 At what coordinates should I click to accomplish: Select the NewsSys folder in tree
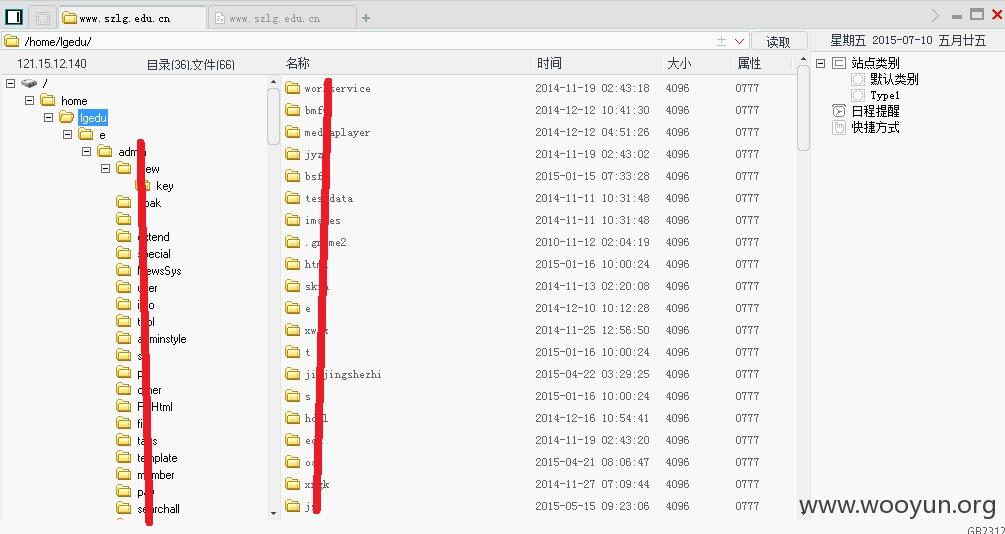(x=160, y=271)
